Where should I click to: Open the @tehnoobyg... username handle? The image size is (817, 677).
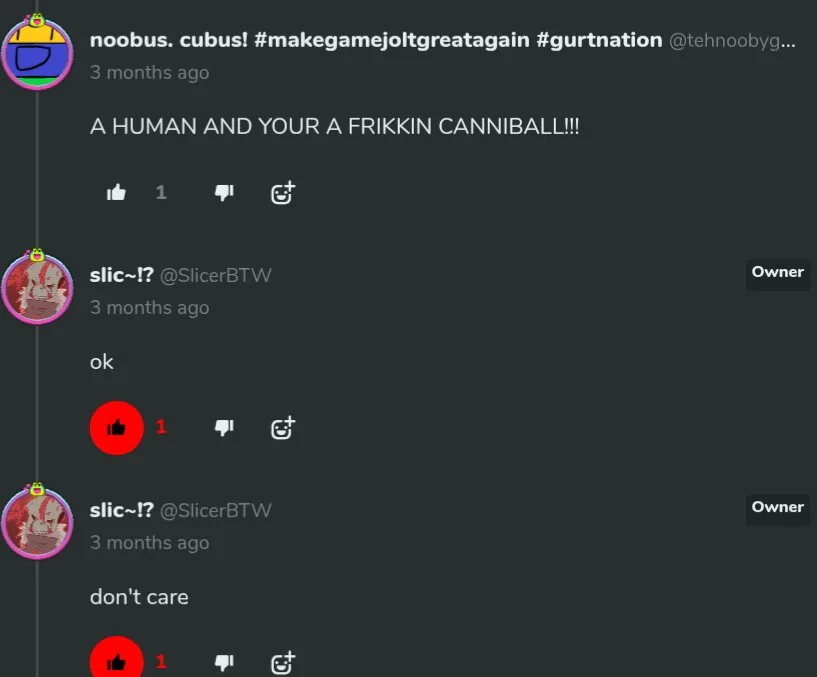[x=732, y=41]
